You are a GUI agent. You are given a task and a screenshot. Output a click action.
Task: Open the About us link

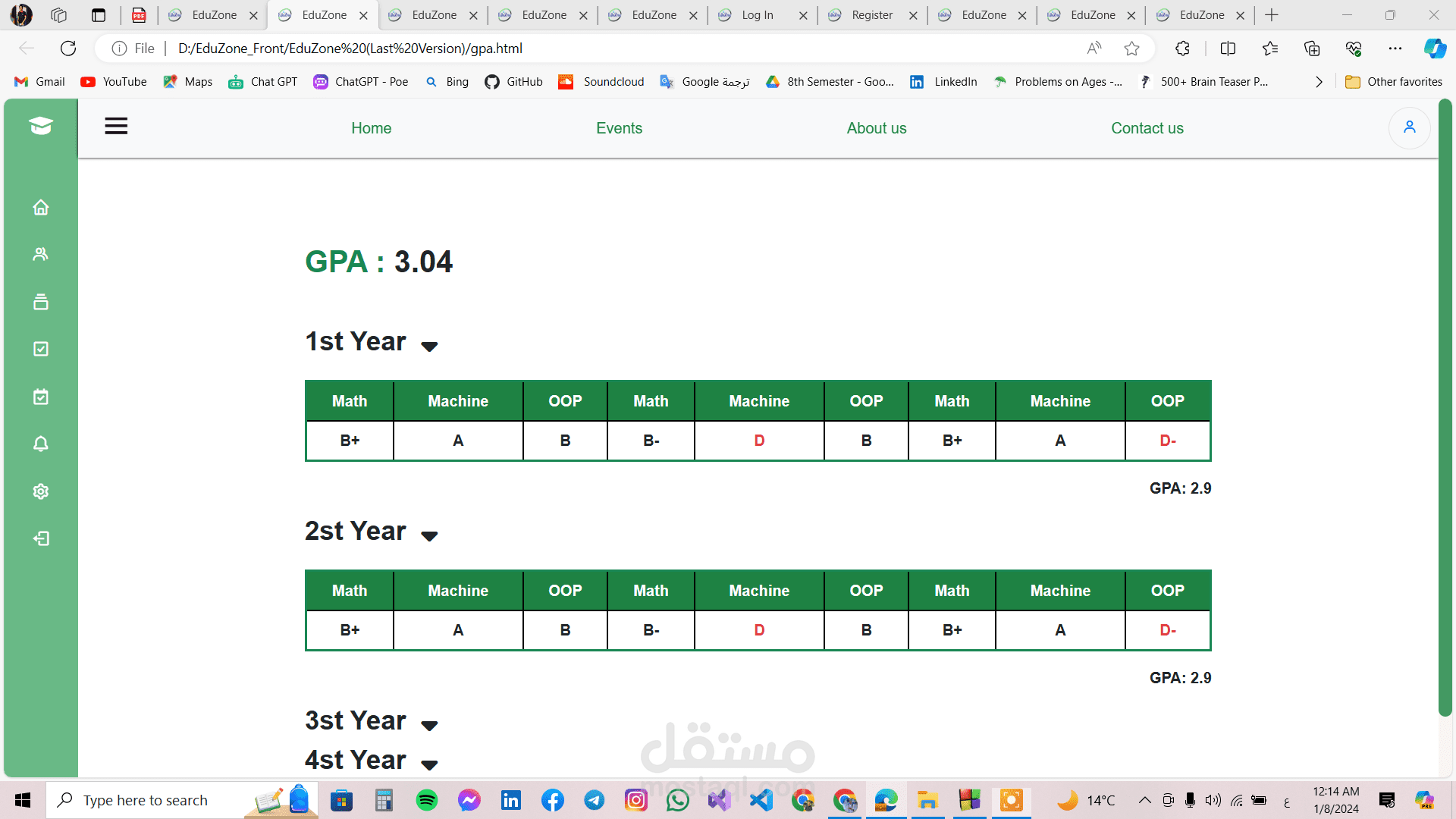tap(877, 128)
